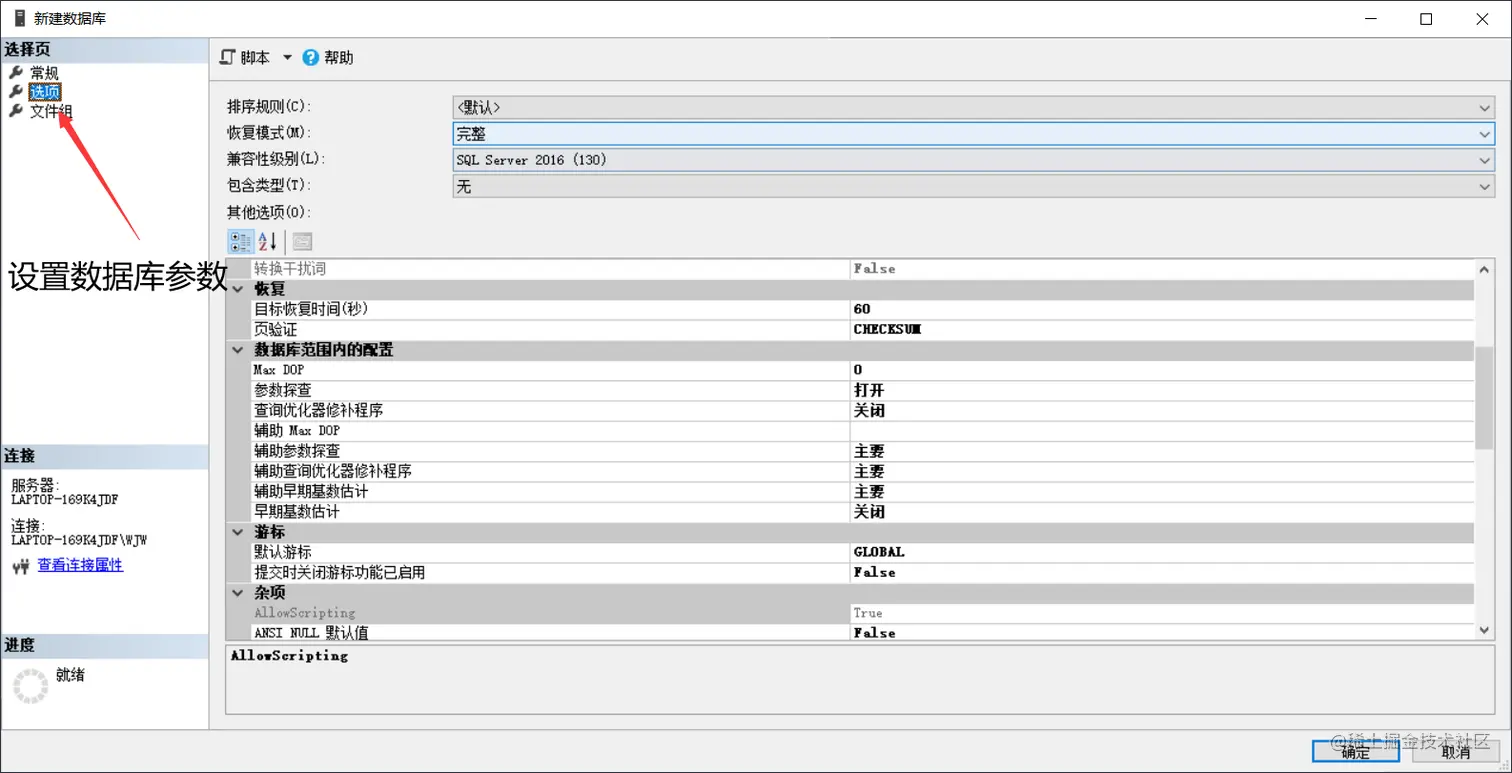Collapse the 恢复 category
Viewport: 1512px width, 773px height.
[238, 289]
